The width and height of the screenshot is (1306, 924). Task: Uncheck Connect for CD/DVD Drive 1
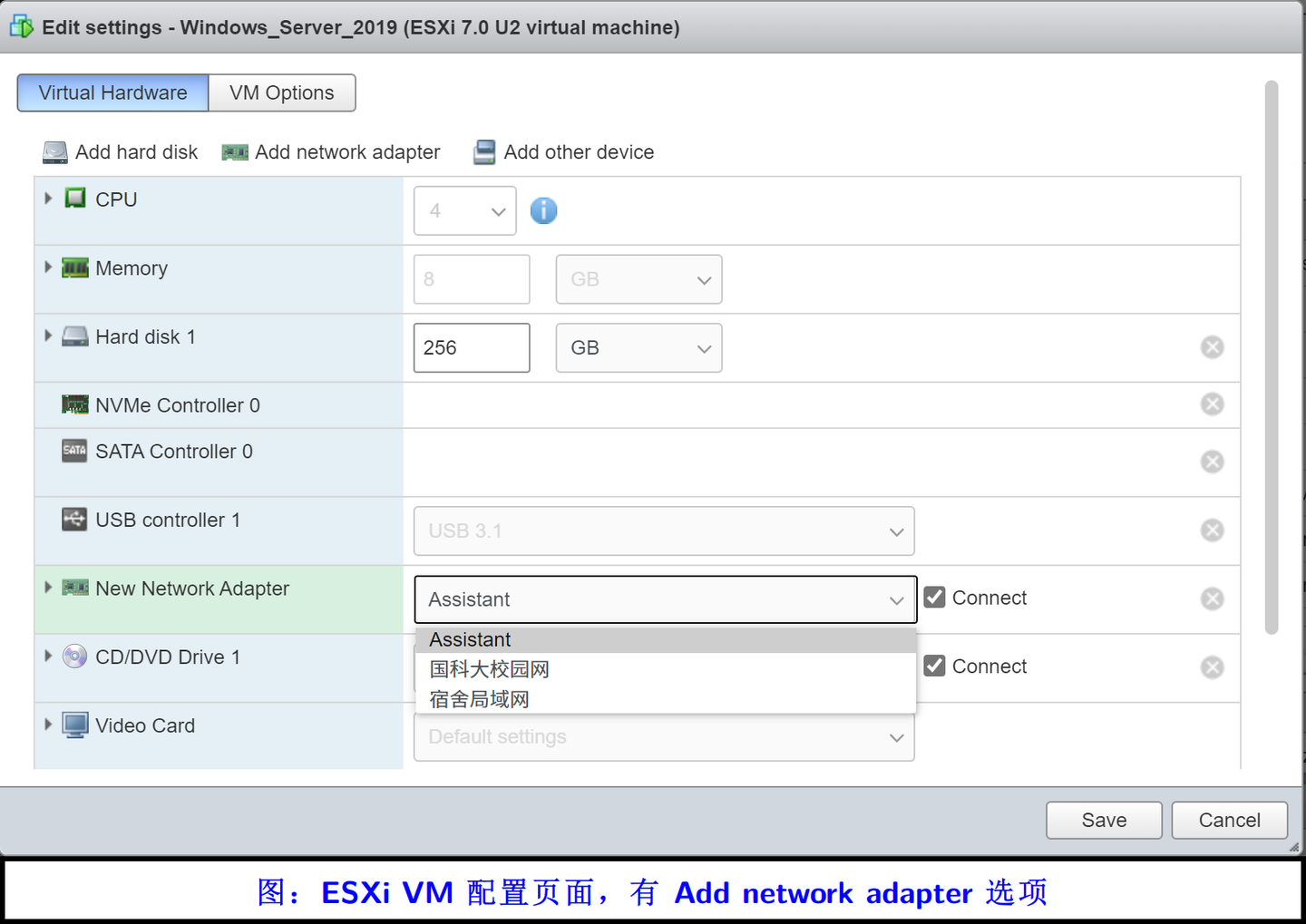click(934, 666)
